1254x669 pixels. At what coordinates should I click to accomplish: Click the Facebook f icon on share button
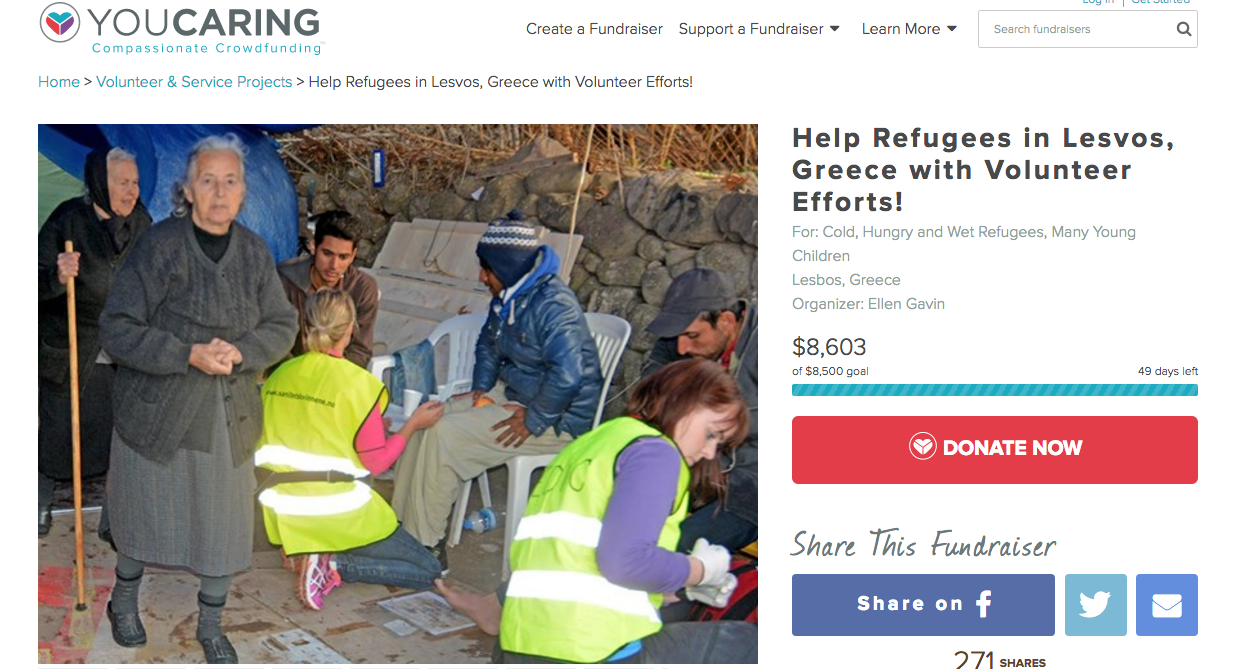(984, 603)
